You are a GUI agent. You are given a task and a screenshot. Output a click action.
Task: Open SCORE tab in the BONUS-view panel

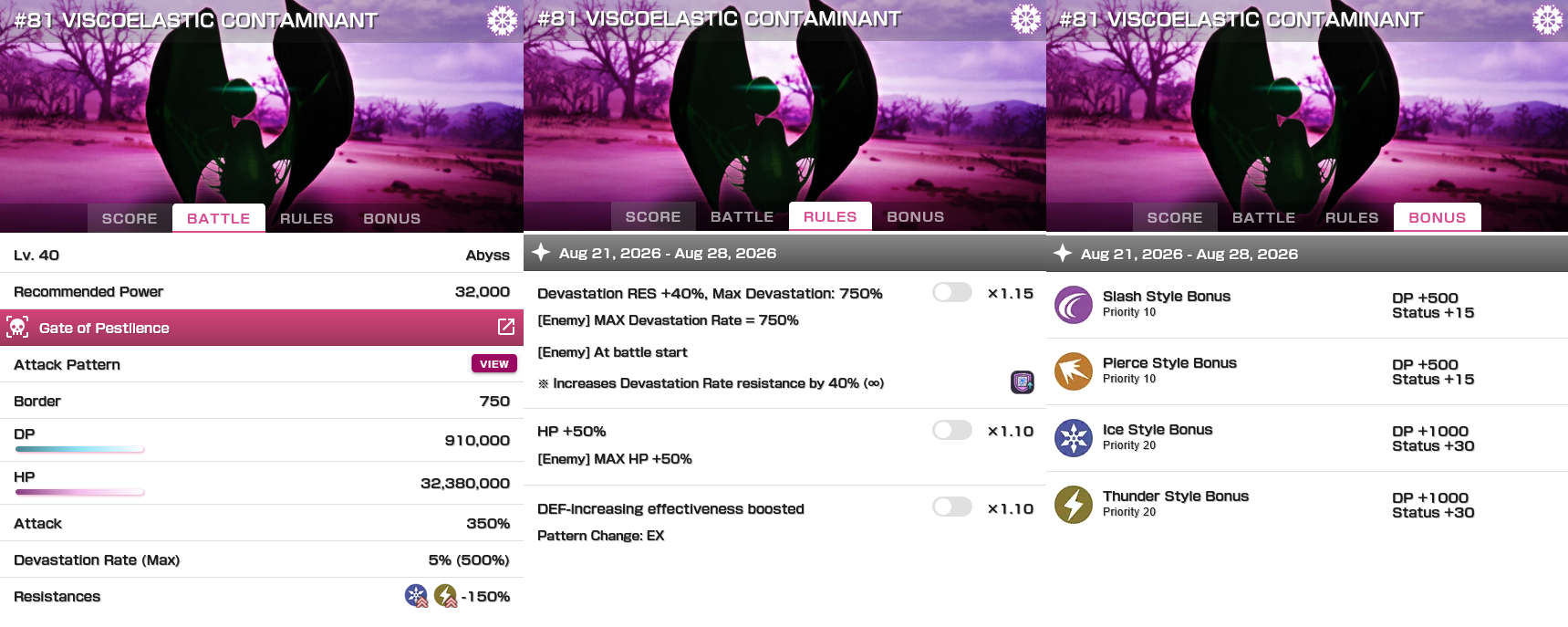tap(1175, 217)
